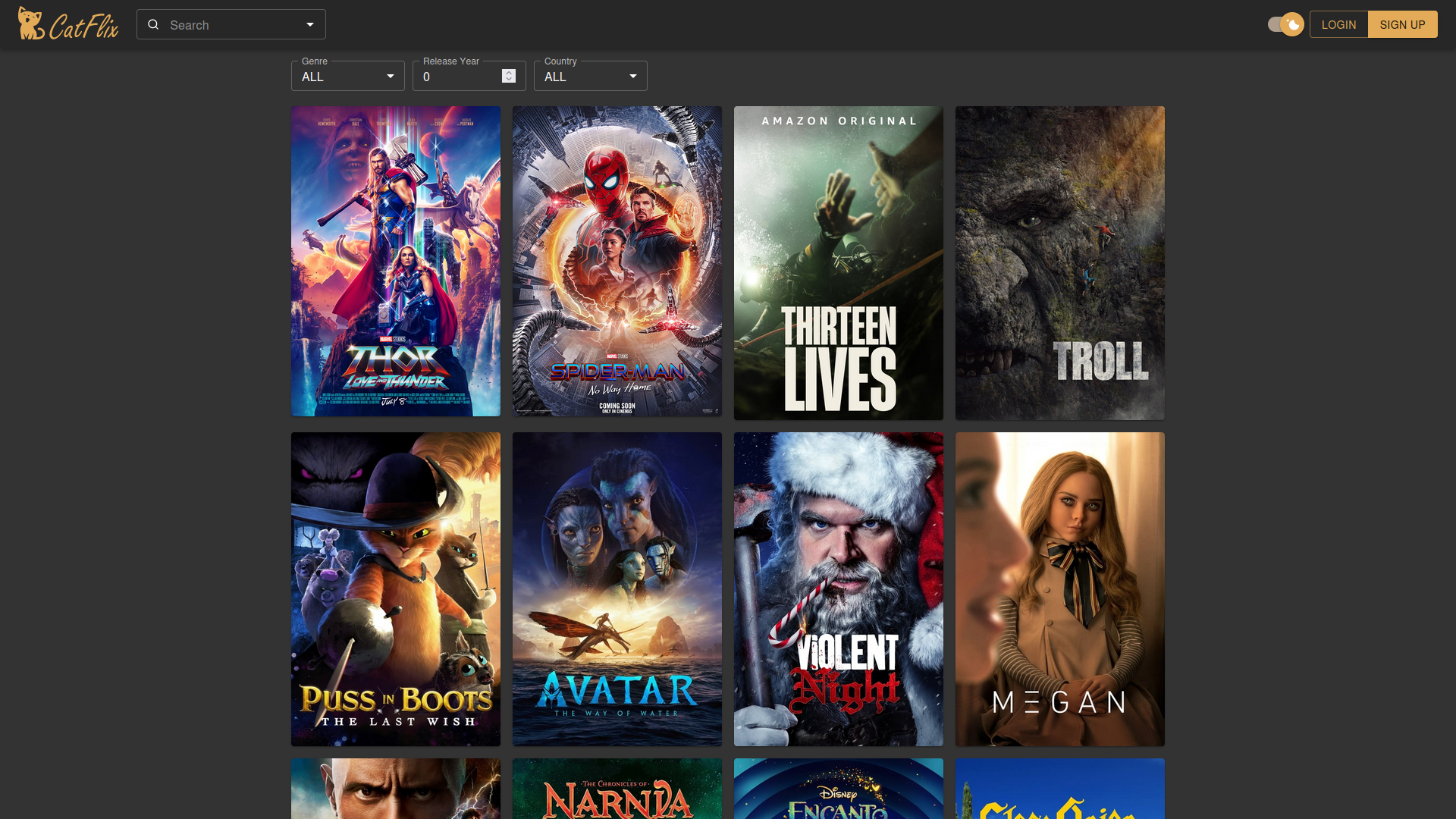1456x819 pixels.
Task: Open the Disney Encanto poster
Action: click(x=839, y=789)
